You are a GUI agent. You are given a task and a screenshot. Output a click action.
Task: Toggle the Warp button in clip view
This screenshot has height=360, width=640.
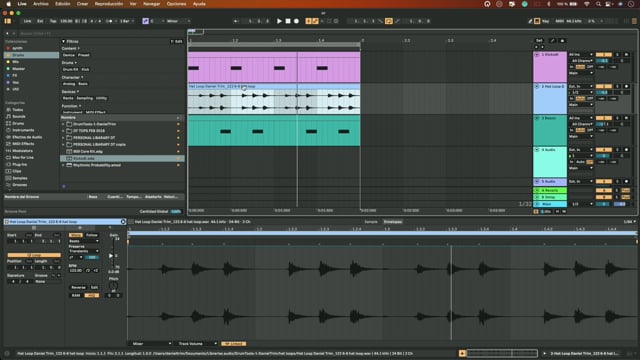(76, 235)
